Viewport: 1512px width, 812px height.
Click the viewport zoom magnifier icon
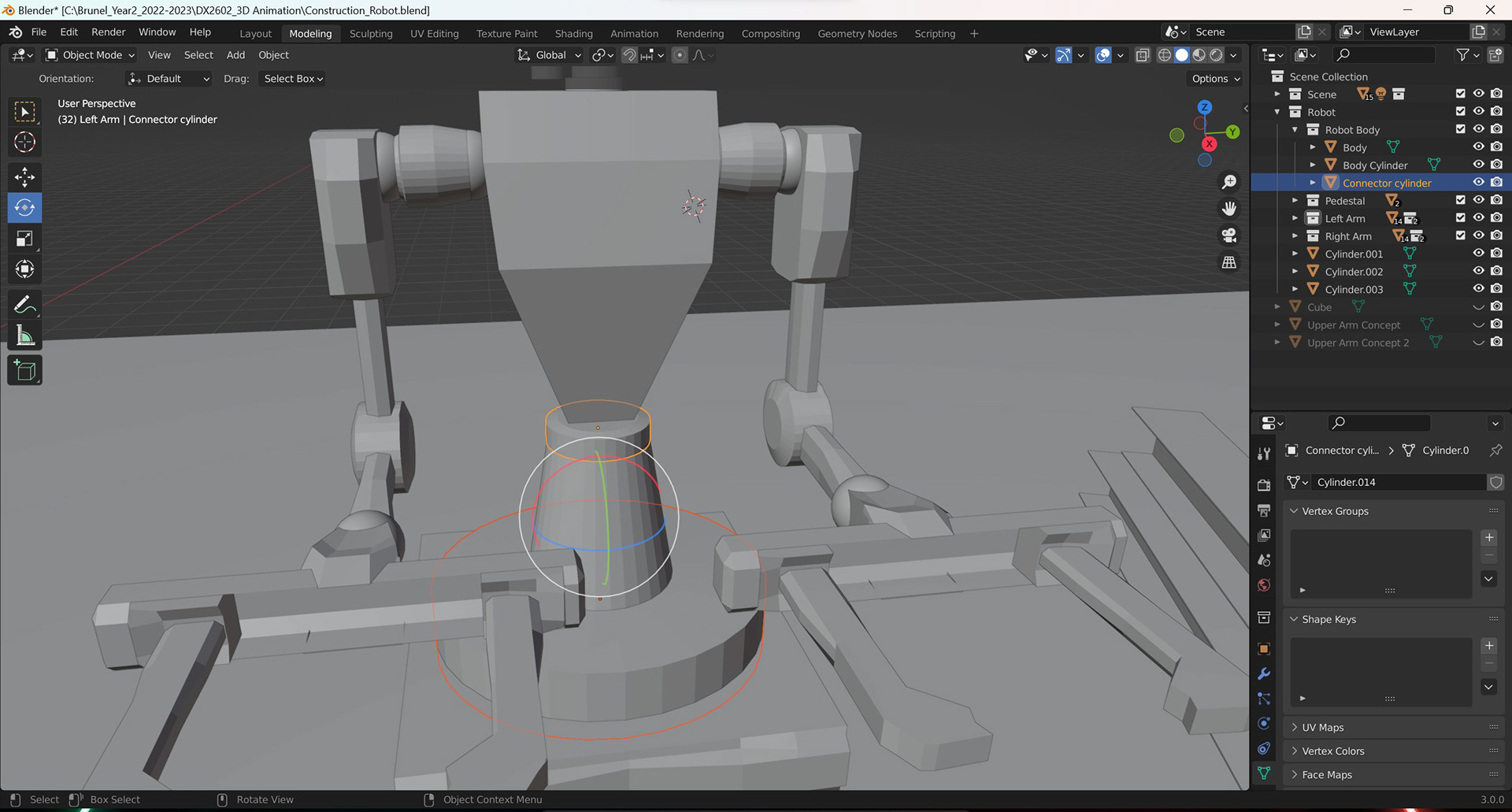point(1228,182)
